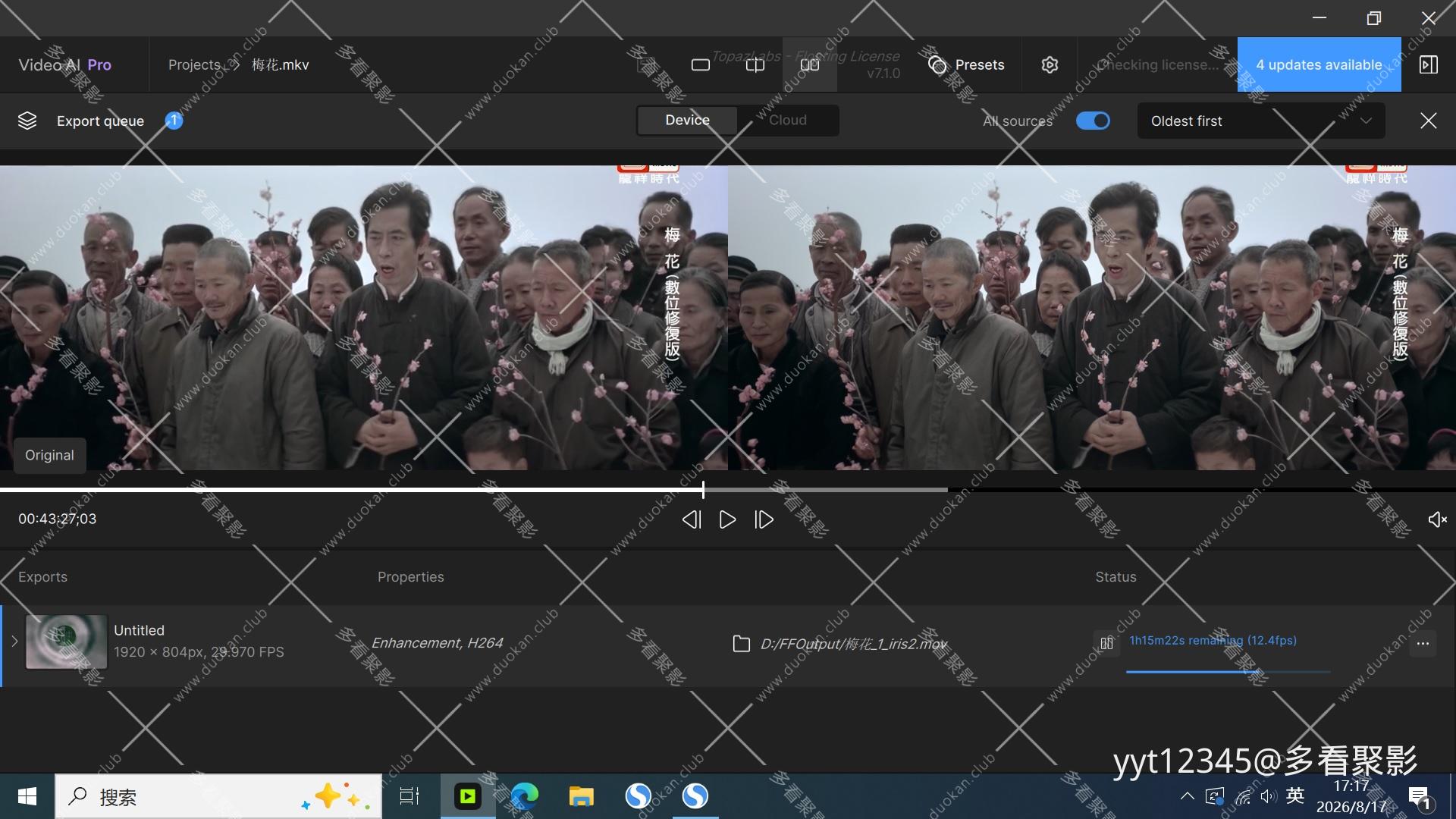Image resolution: width=1456 pixels, height=819 pixels.
Task: Play the video preview
Action: [727, 519]
